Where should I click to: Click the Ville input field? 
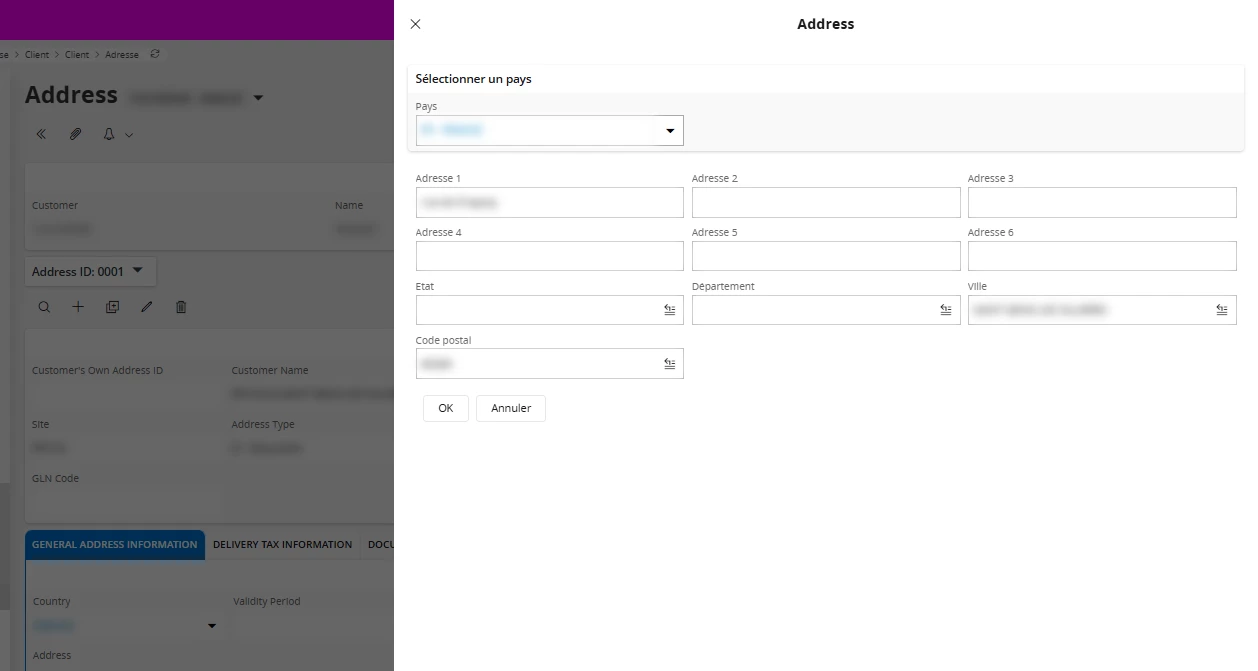click(x=1102, y=310)
